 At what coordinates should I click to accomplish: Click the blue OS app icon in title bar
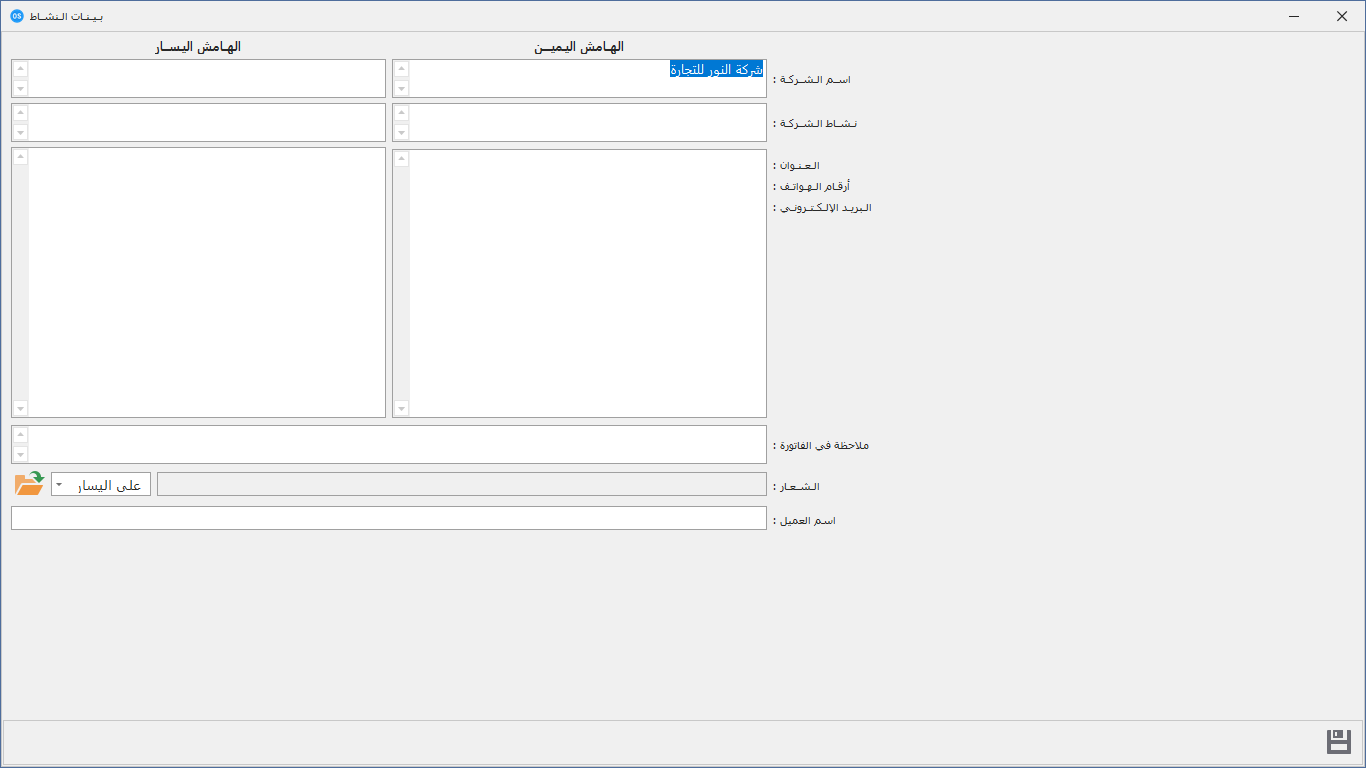tap(16, 16)
